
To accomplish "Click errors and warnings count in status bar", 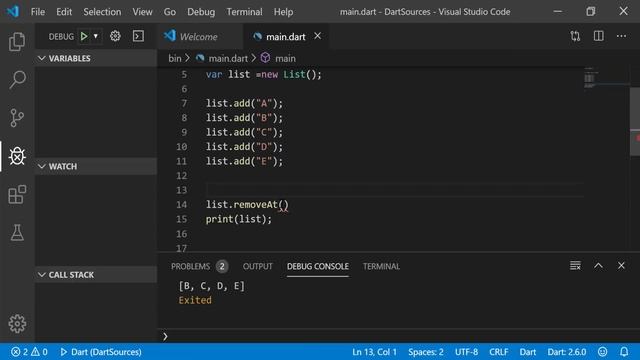I will click(x=29, y=352).
